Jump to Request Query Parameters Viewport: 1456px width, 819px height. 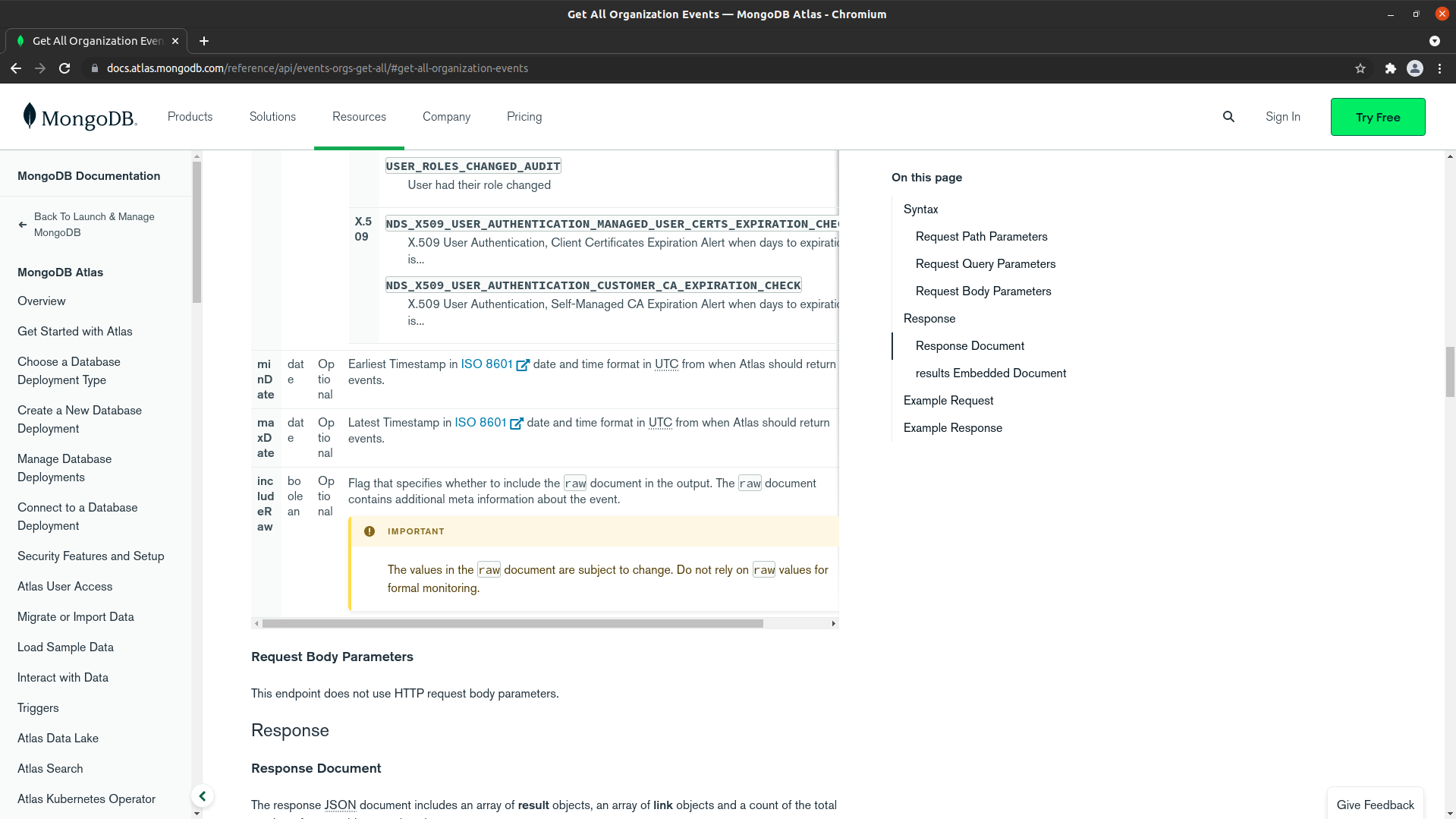pos(985,264)
